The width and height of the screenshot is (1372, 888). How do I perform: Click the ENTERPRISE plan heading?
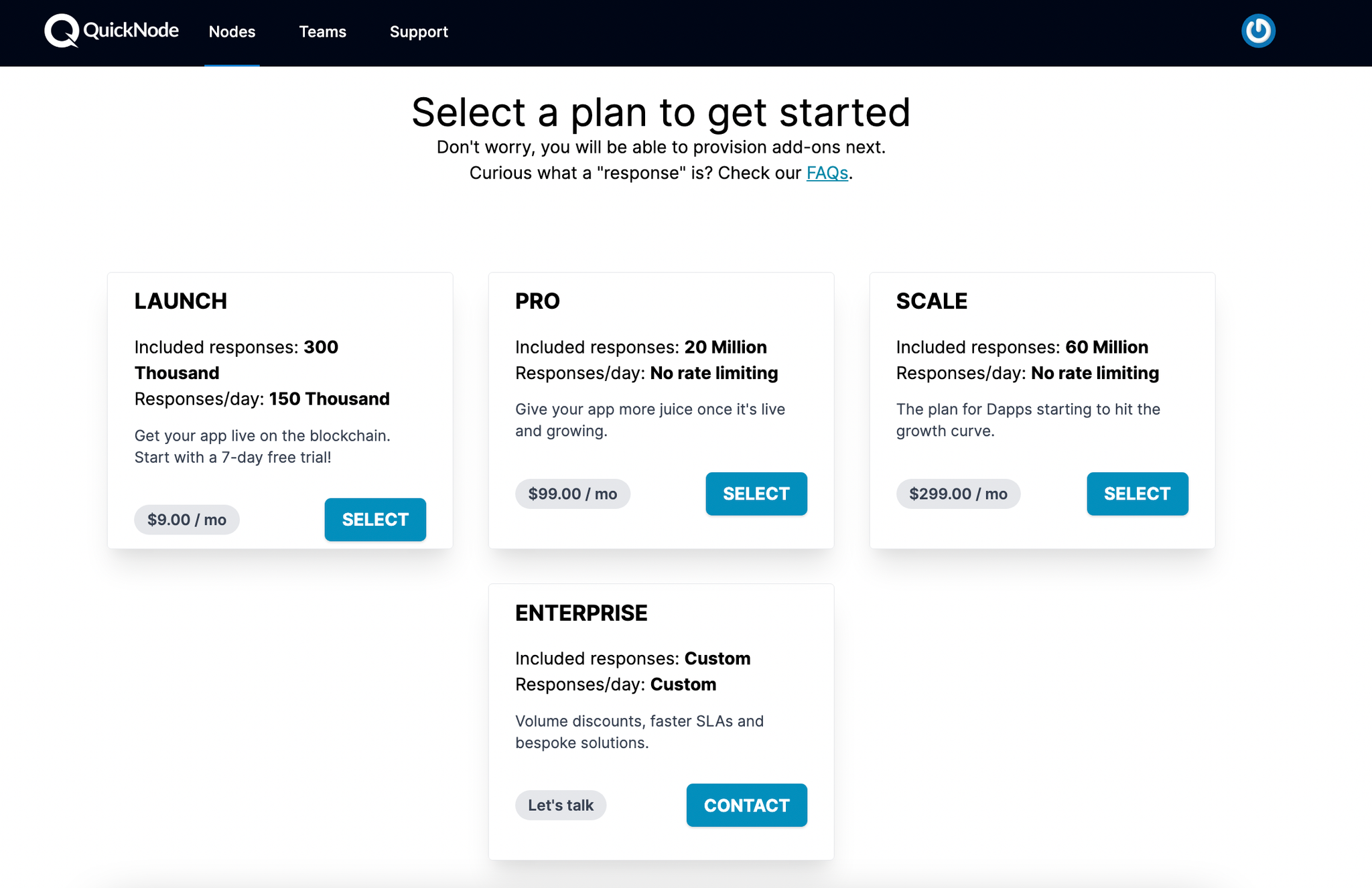coord(581,613)
